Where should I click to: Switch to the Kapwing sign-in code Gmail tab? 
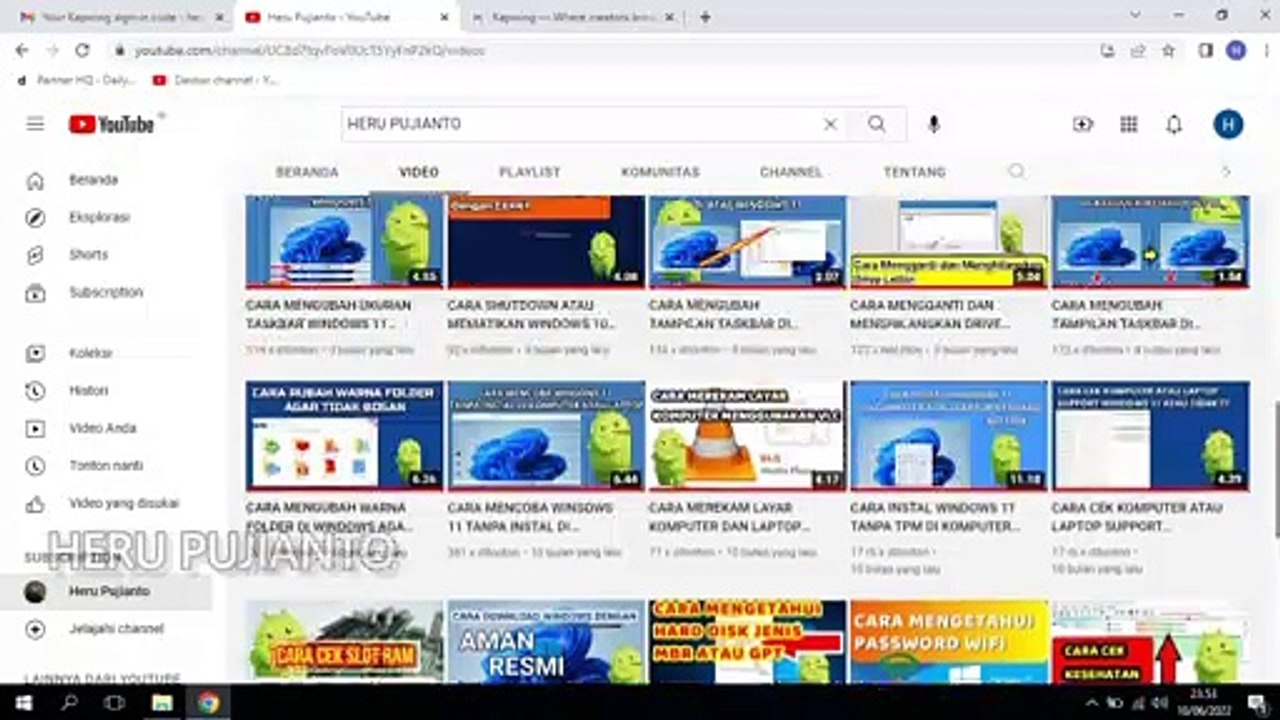point(122,17)
